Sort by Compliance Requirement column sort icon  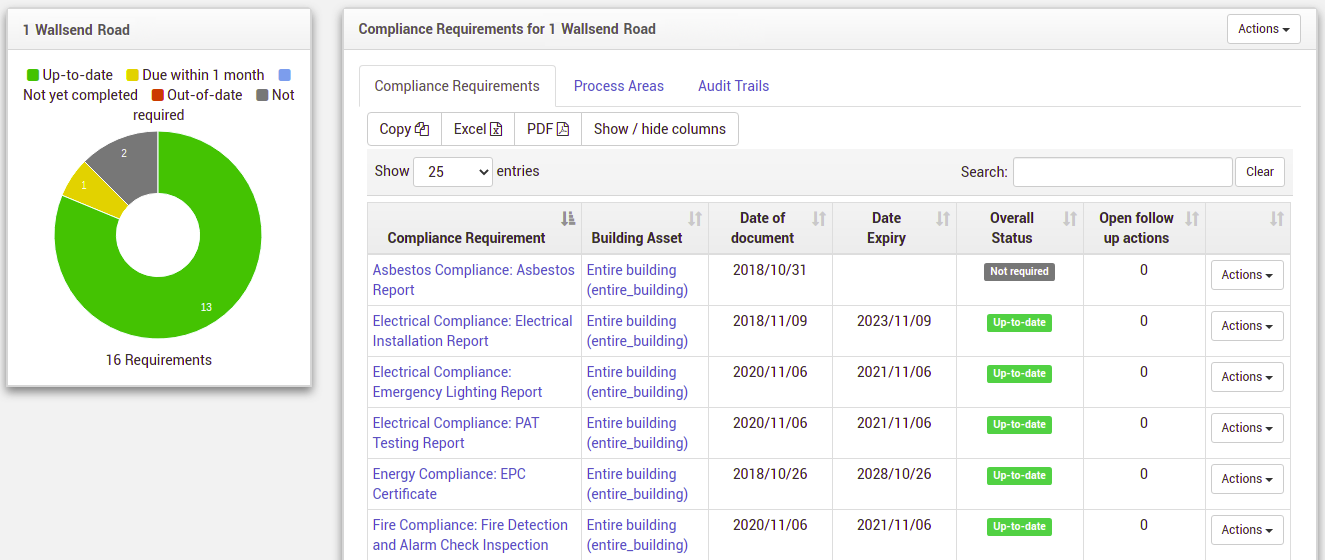click(568, 218)
